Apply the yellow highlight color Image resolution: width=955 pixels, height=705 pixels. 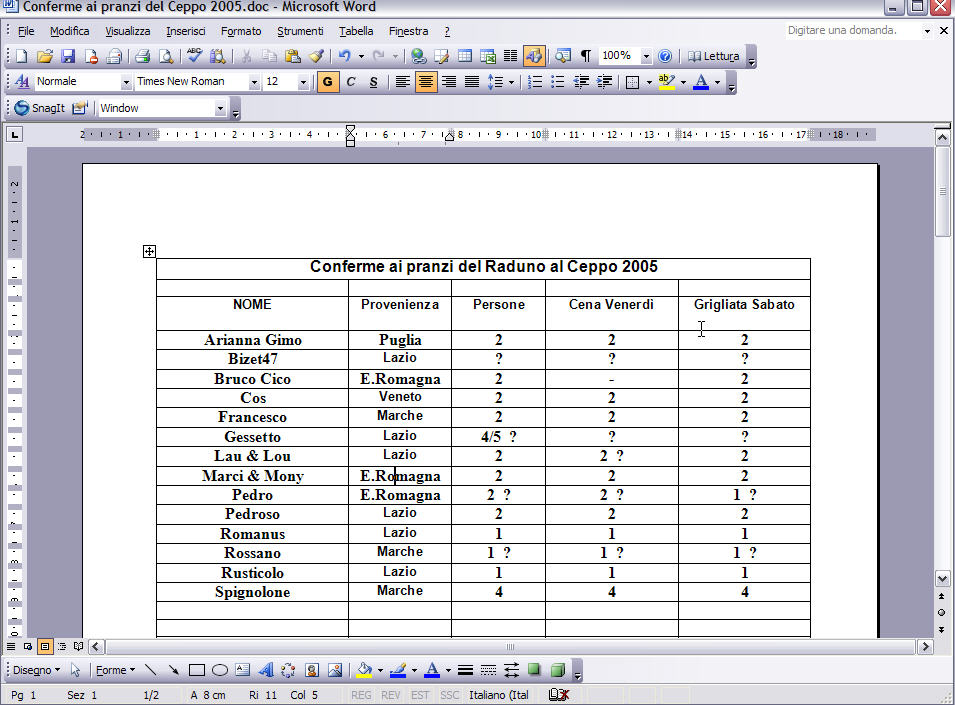coord(666,82)
